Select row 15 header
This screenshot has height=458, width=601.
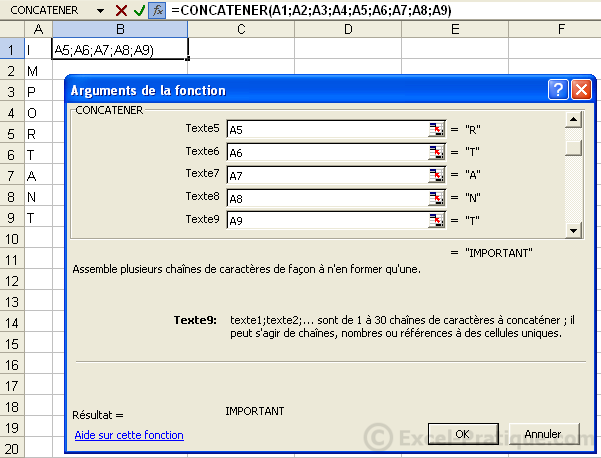(12, 344)
